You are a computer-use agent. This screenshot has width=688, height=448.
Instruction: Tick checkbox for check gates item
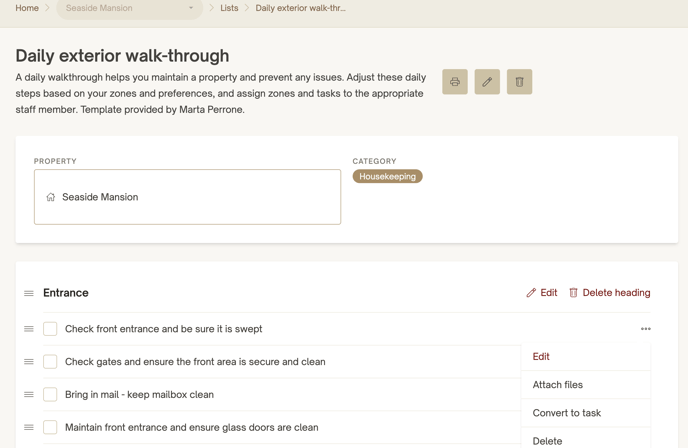click(x=50, y=362)
